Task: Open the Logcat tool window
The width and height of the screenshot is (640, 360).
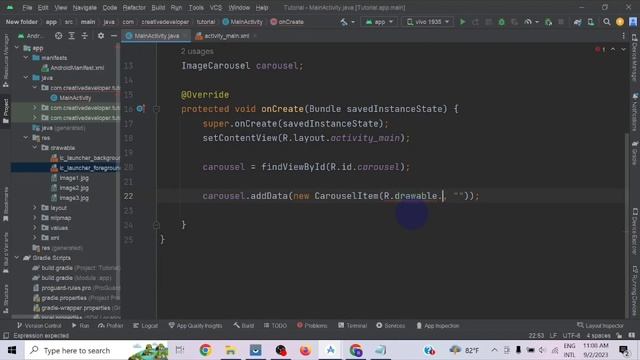Action: tap(146, 326)
